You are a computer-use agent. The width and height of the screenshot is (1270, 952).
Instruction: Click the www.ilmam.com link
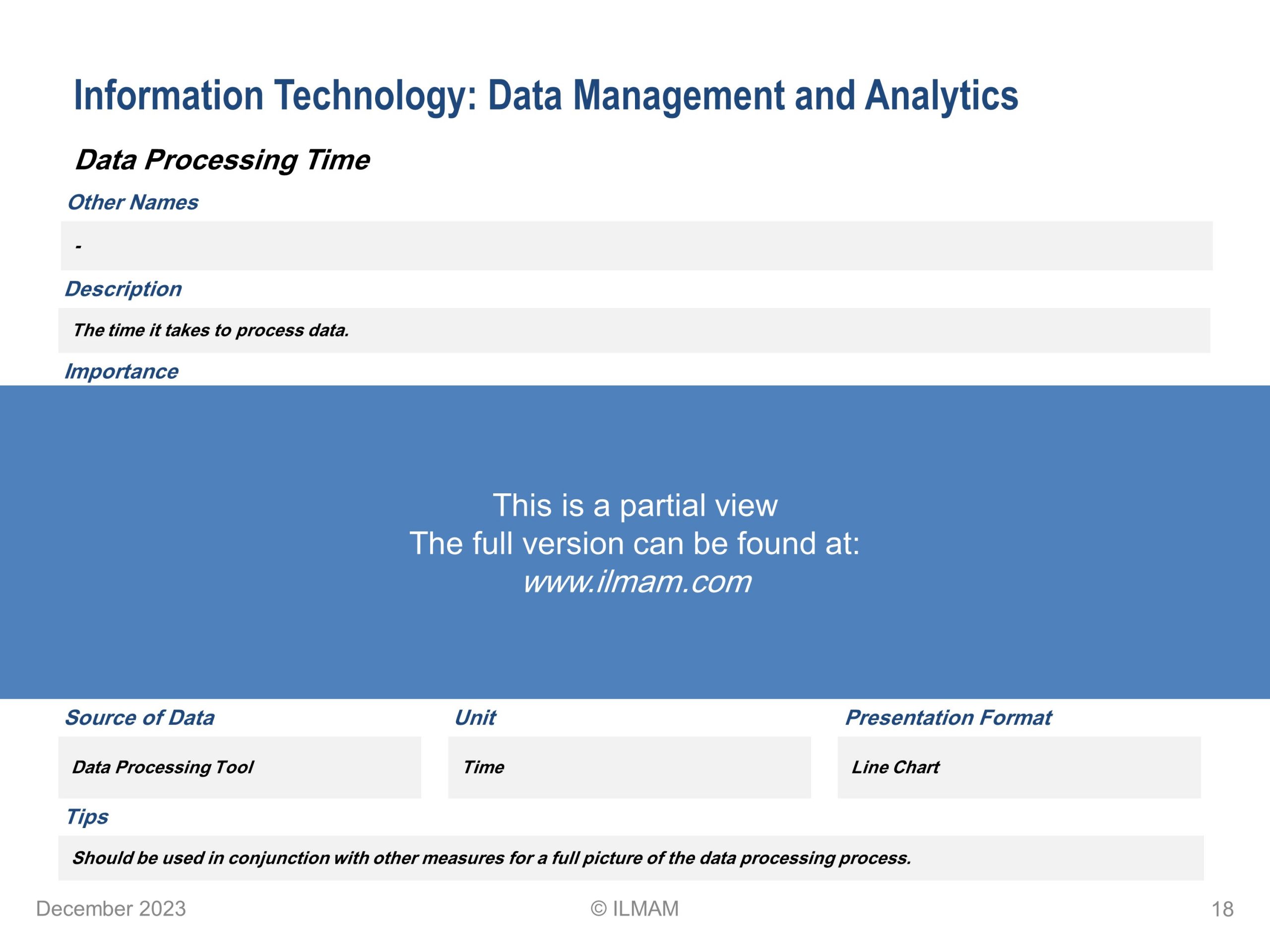tap(636, 582)
